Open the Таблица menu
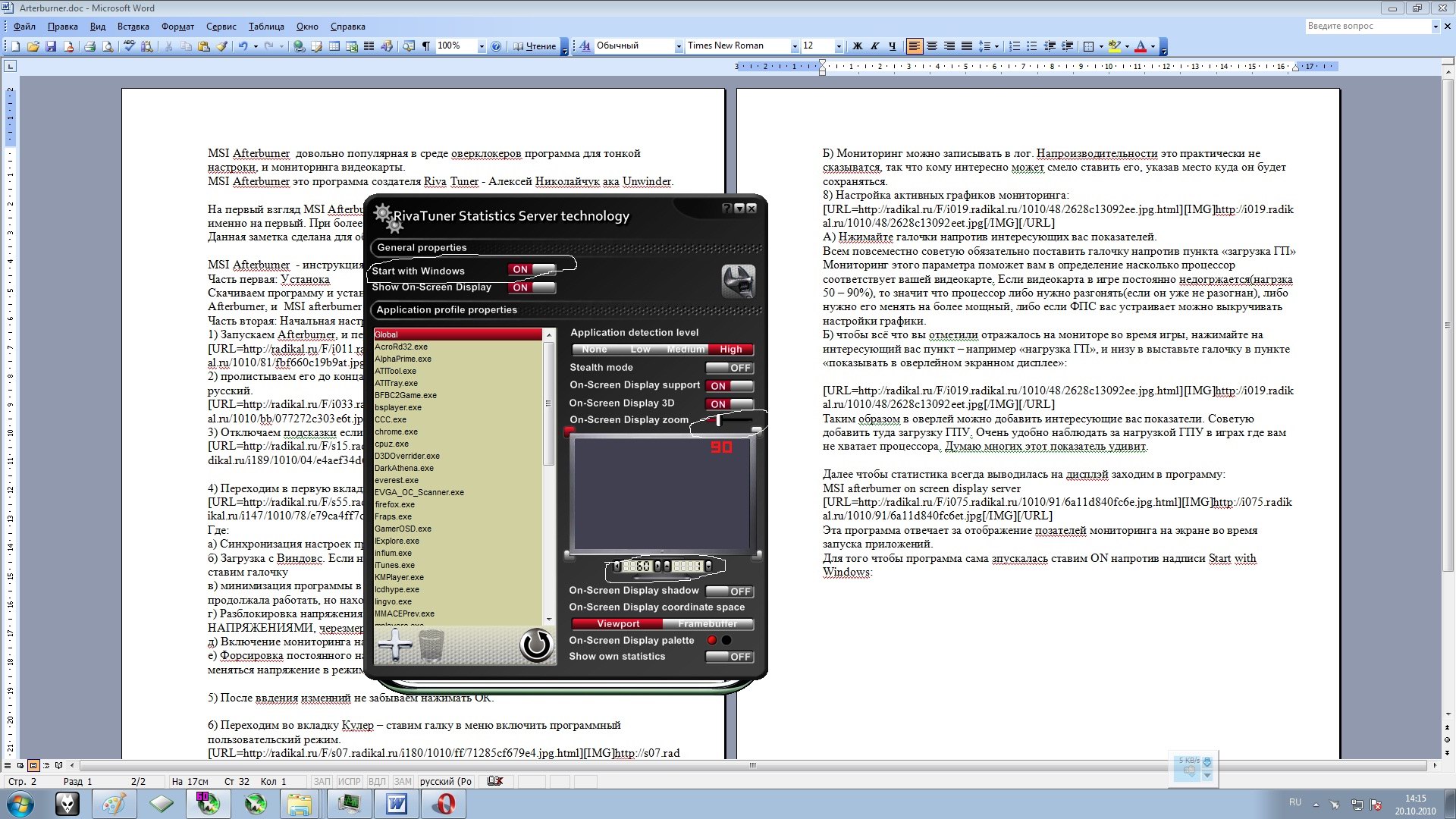This screenshot has width=1456, height=819. point(266,27)
